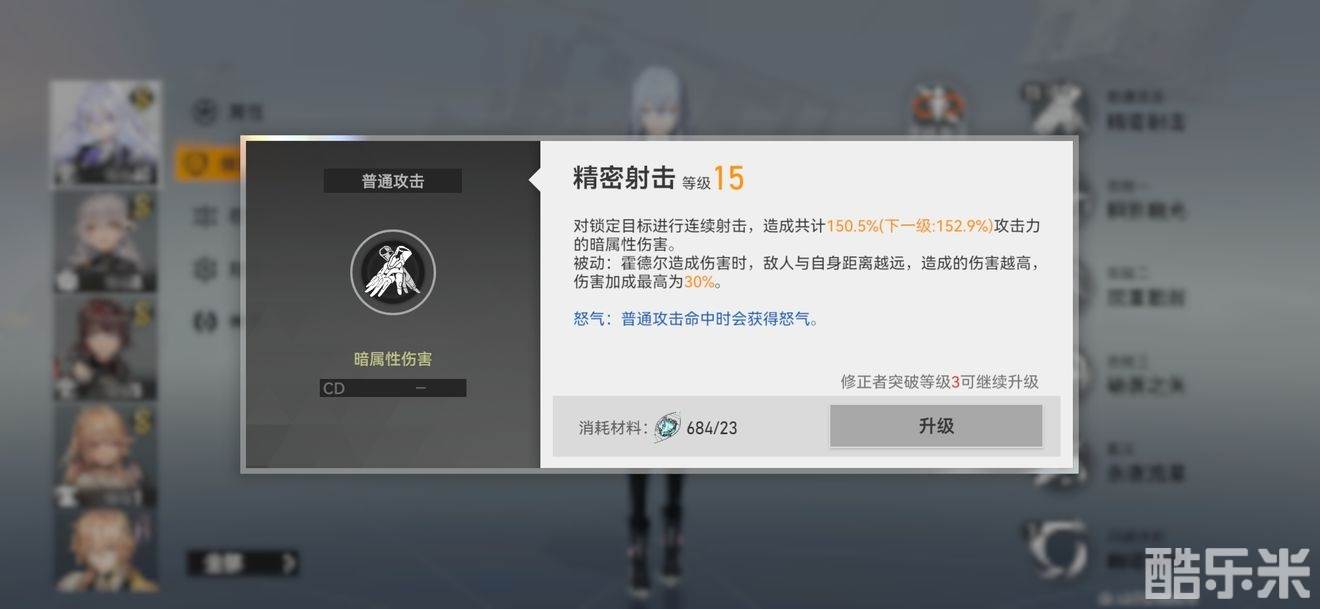Image resolution: width=1320 pixels, height=609 pixels.
Task: Select the silver-haired character portrait at top
Action: point(105,134)
